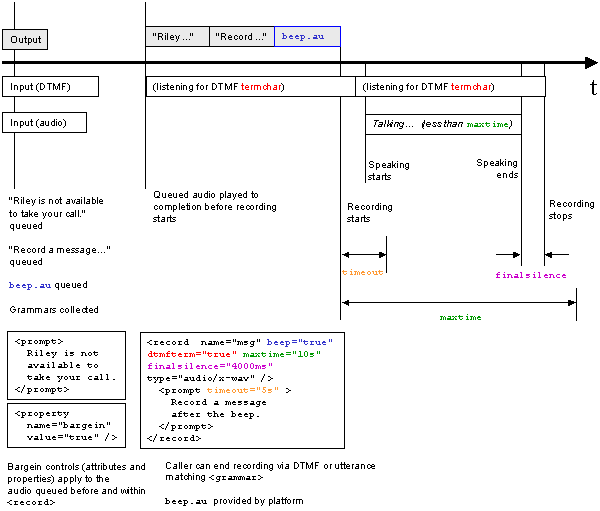Click the "Speaking ends" label
This screenshot has height=511, width=600.
pyautogui.click(x=497, y=168)
